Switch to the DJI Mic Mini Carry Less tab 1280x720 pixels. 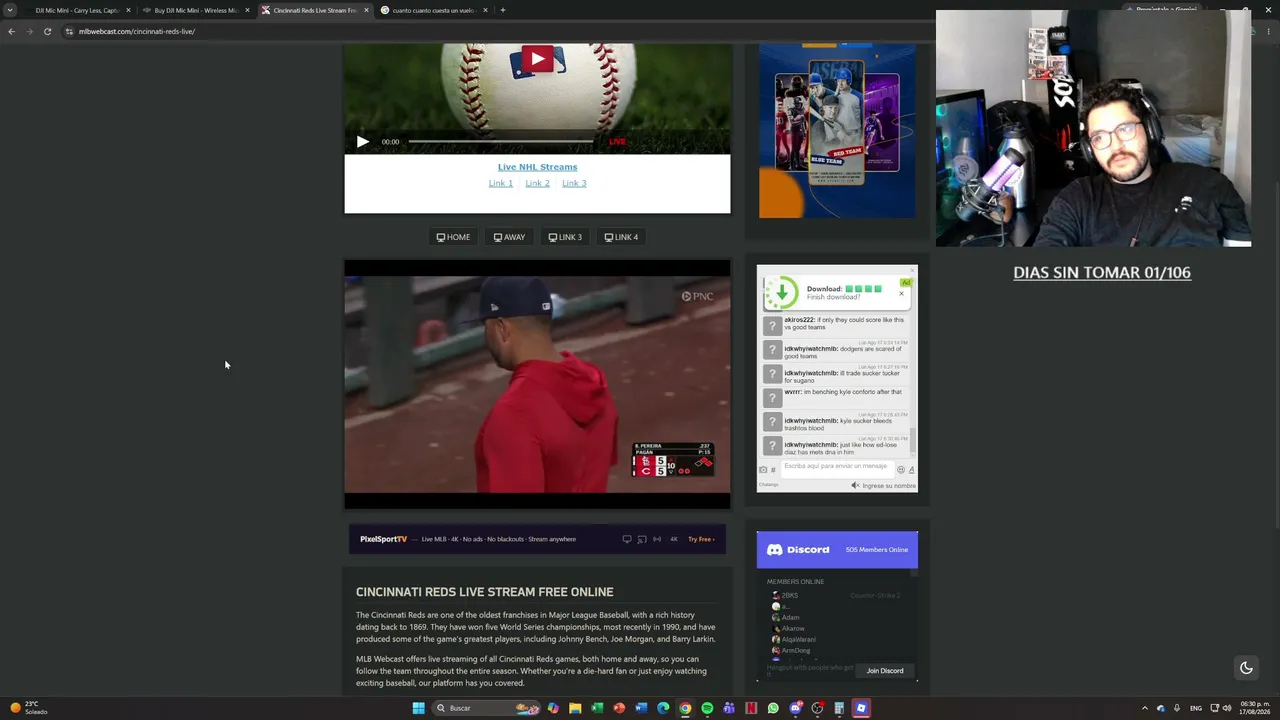coord(77,10)
